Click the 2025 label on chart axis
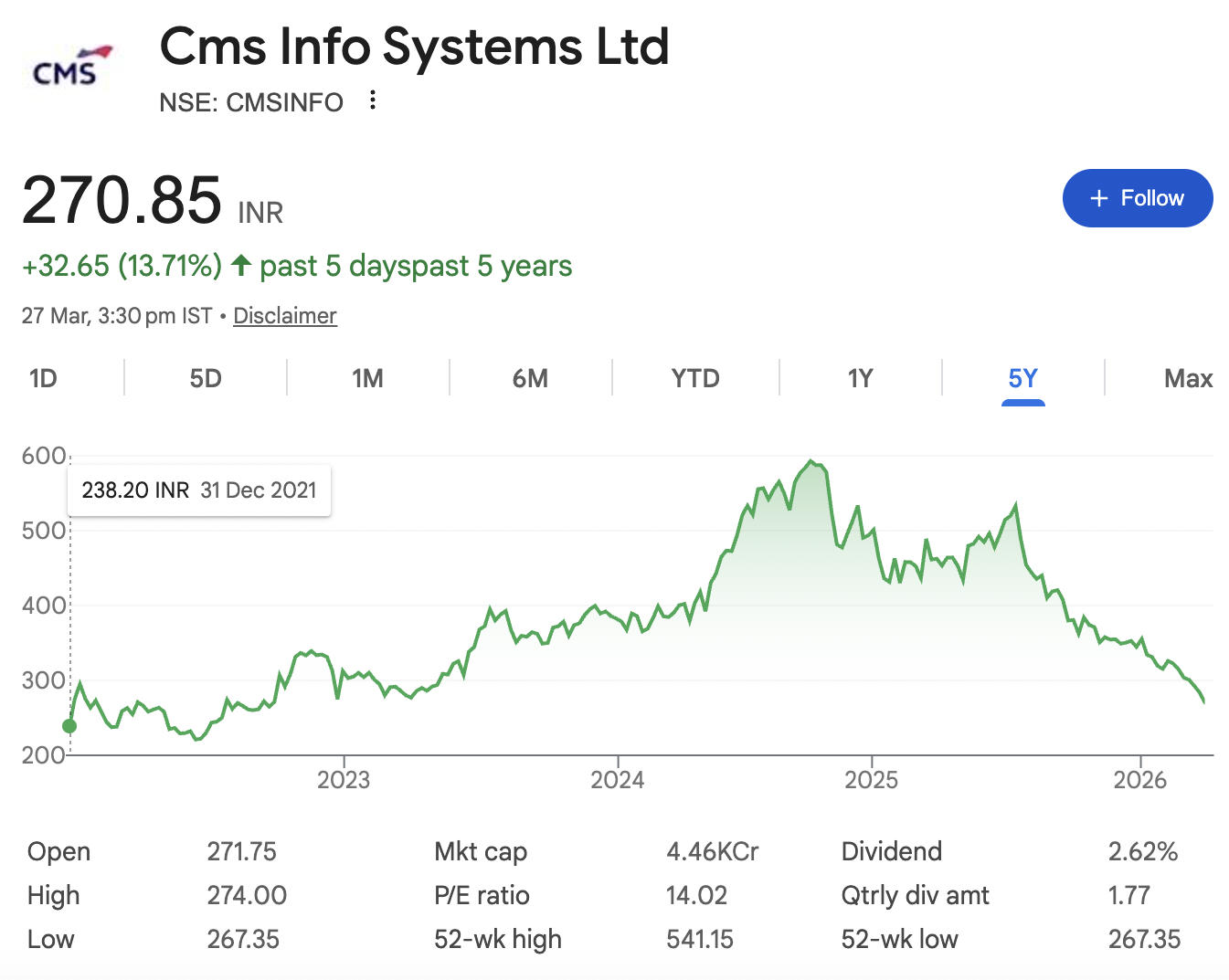Image resolution: width=1229 pixels, height=980 pixels. point(871,780)
